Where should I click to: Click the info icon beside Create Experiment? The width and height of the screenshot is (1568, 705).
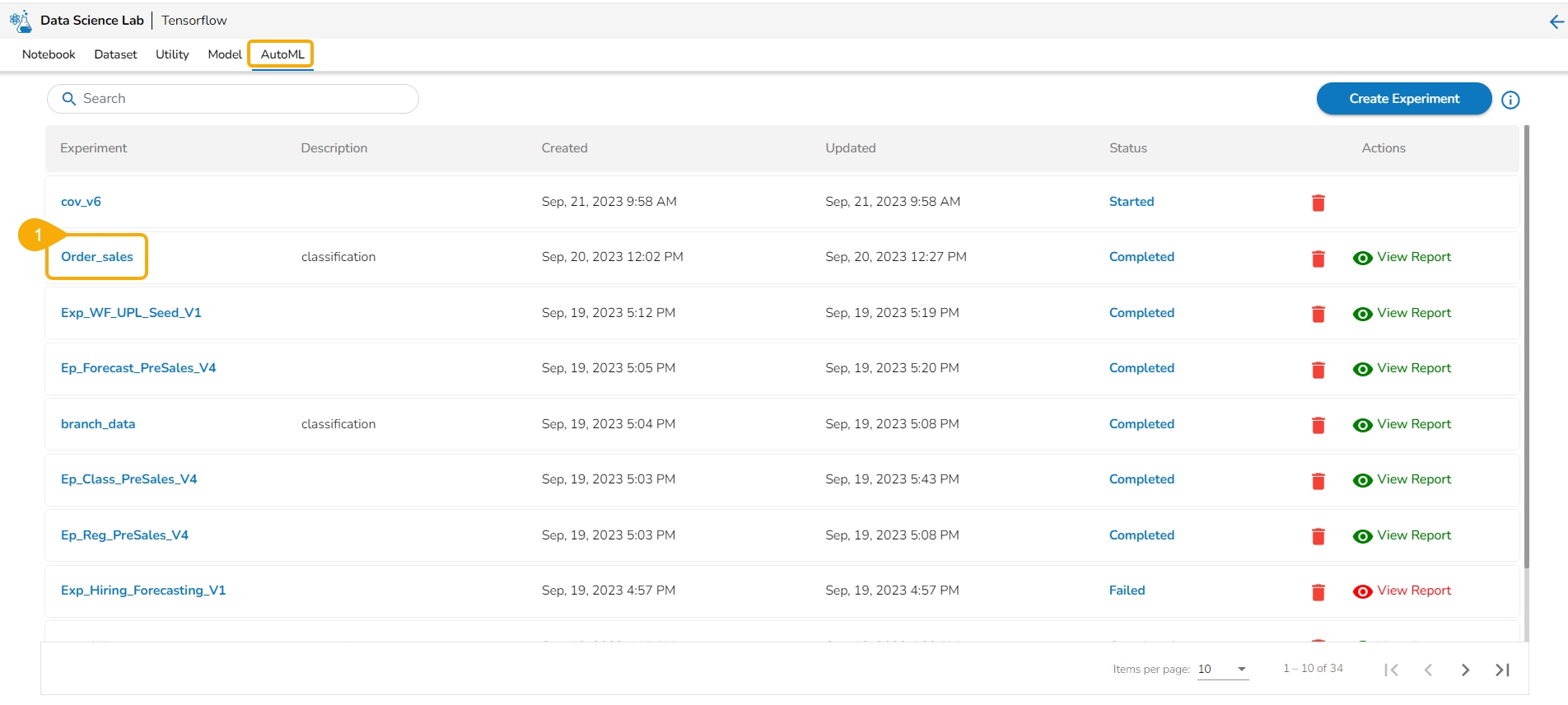[x=1510, y=100]
